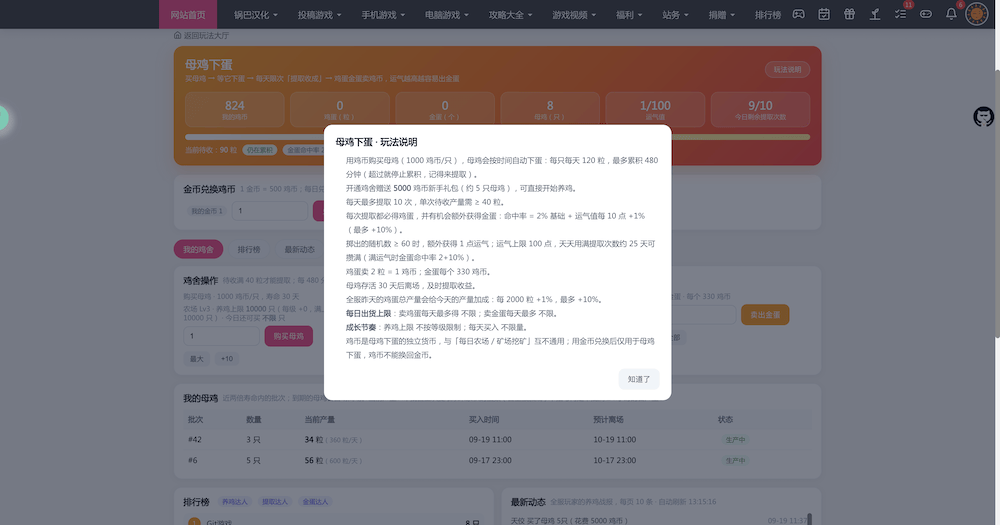Click the 10-17 23:00 departure time cell
Screen dimensions: 1000x525
[x=615, y=460]
